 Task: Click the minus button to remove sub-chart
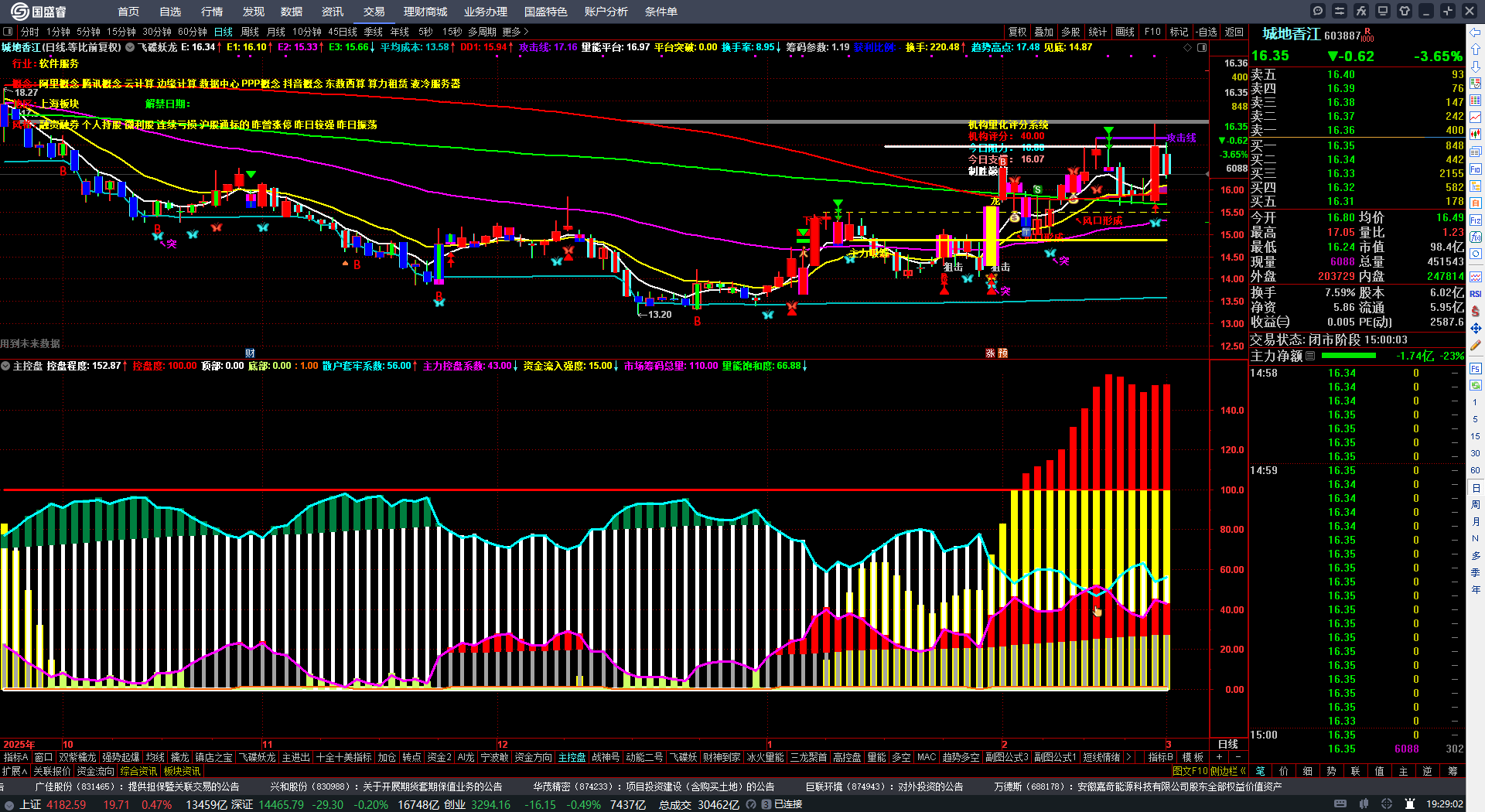pos(1238,757)
